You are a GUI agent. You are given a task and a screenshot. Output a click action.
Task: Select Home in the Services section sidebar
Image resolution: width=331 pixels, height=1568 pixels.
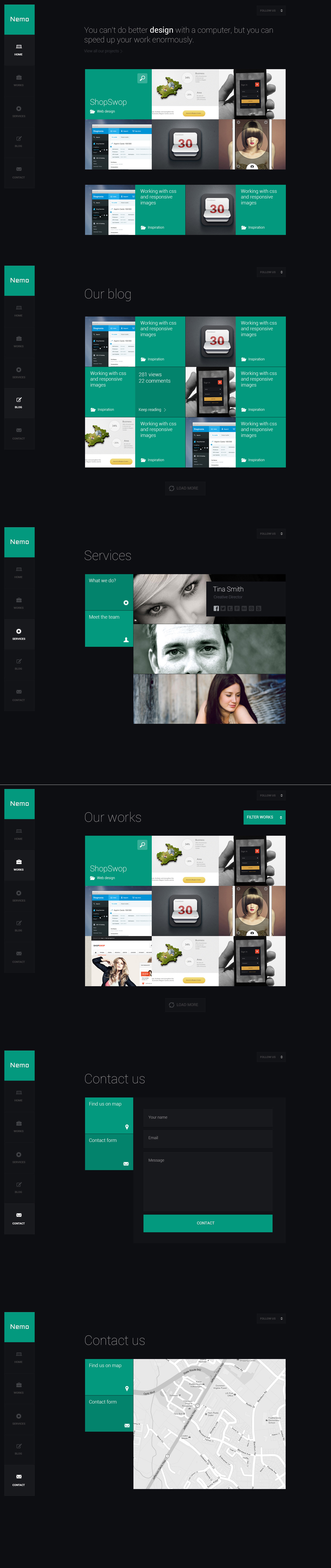click(x=19, y=573)
